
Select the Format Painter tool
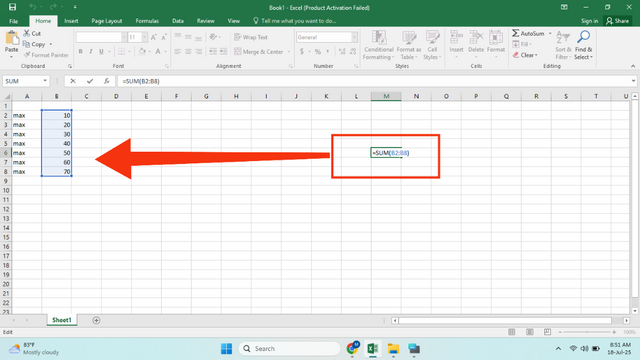pos(46,55)
